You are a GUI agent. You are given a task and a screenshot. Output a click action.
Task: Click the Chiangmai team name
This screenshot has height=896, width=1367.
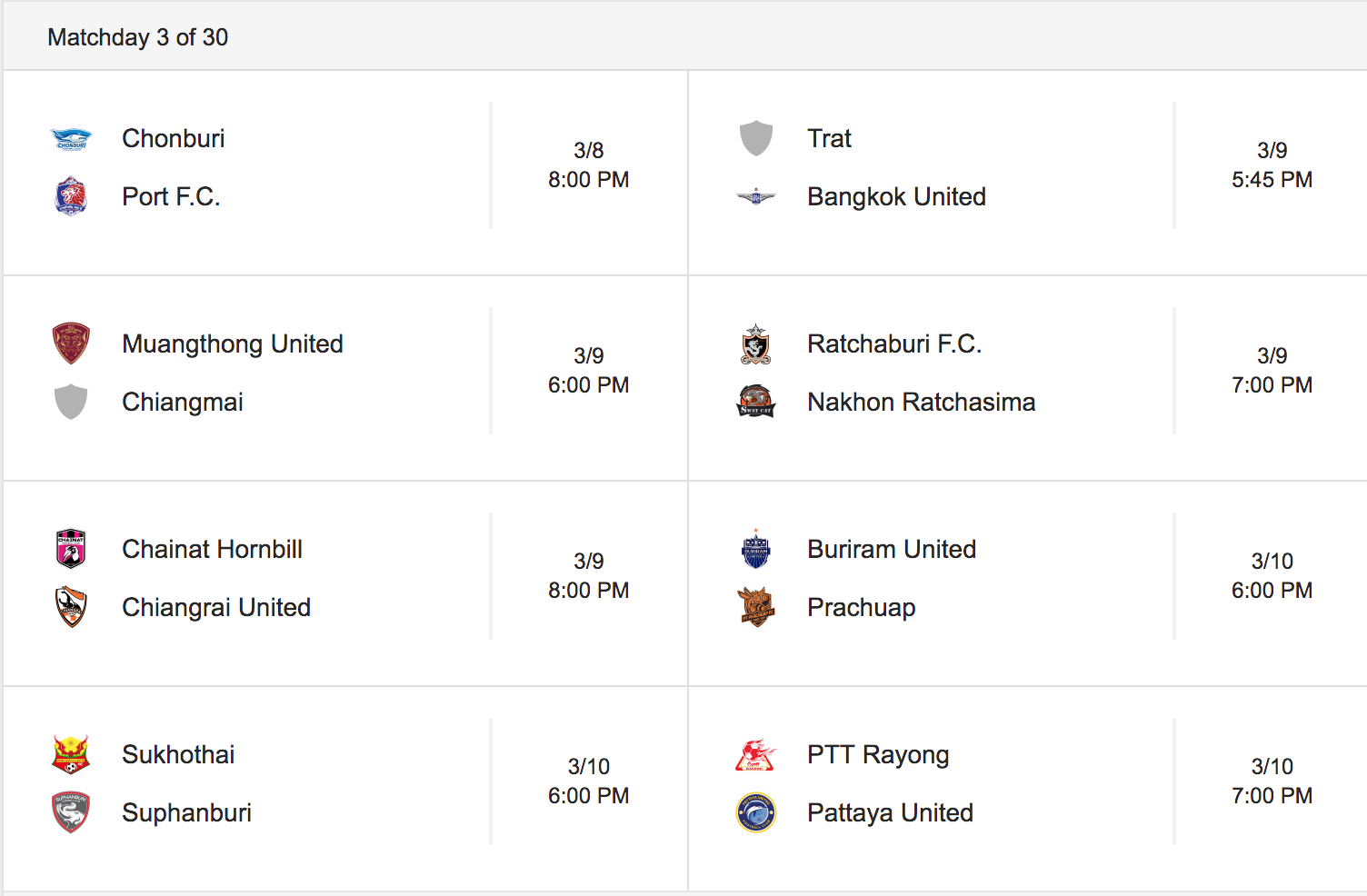click(x=183, y=402)
